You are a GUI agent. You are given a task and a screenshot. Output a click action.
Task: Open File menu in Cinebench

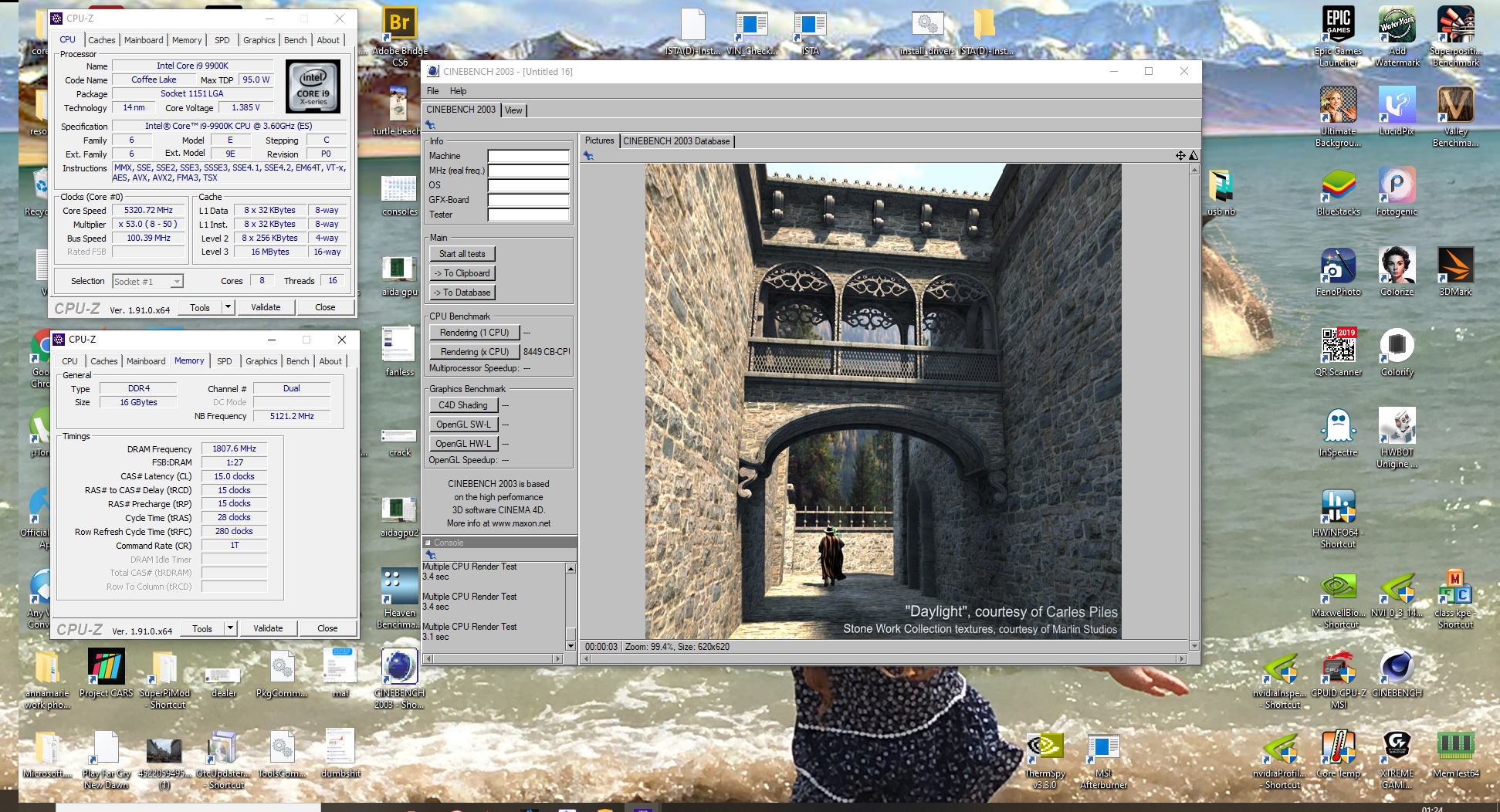433,91
